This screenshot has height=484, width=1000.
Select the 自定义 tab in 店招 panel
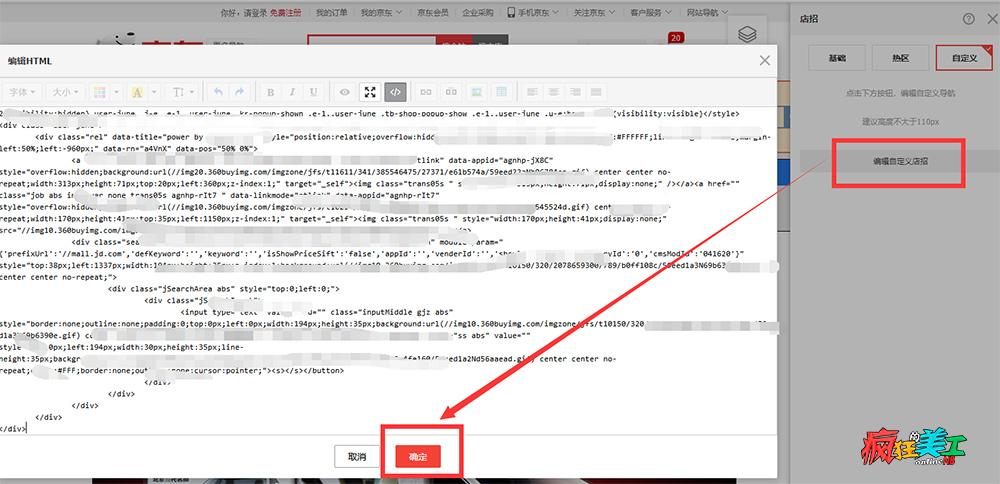(x=964, y=57)
